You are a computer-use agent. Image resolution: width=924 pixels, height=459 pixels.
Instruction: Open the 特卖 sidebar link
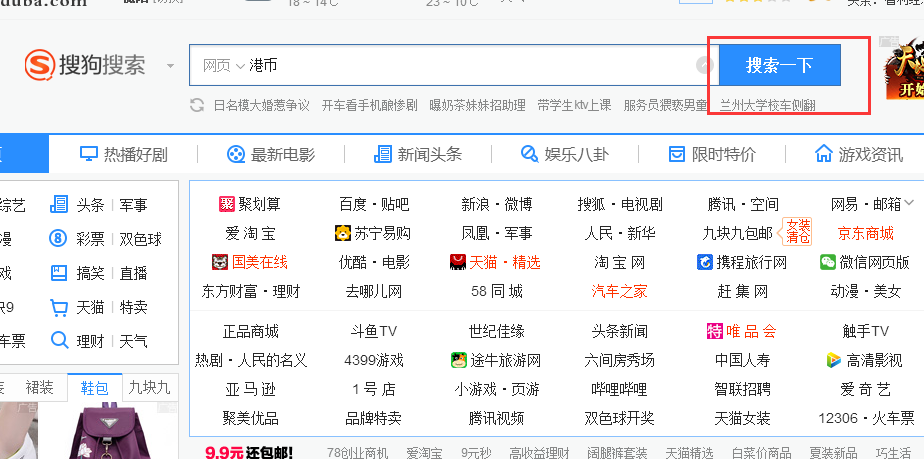point(134,308)
